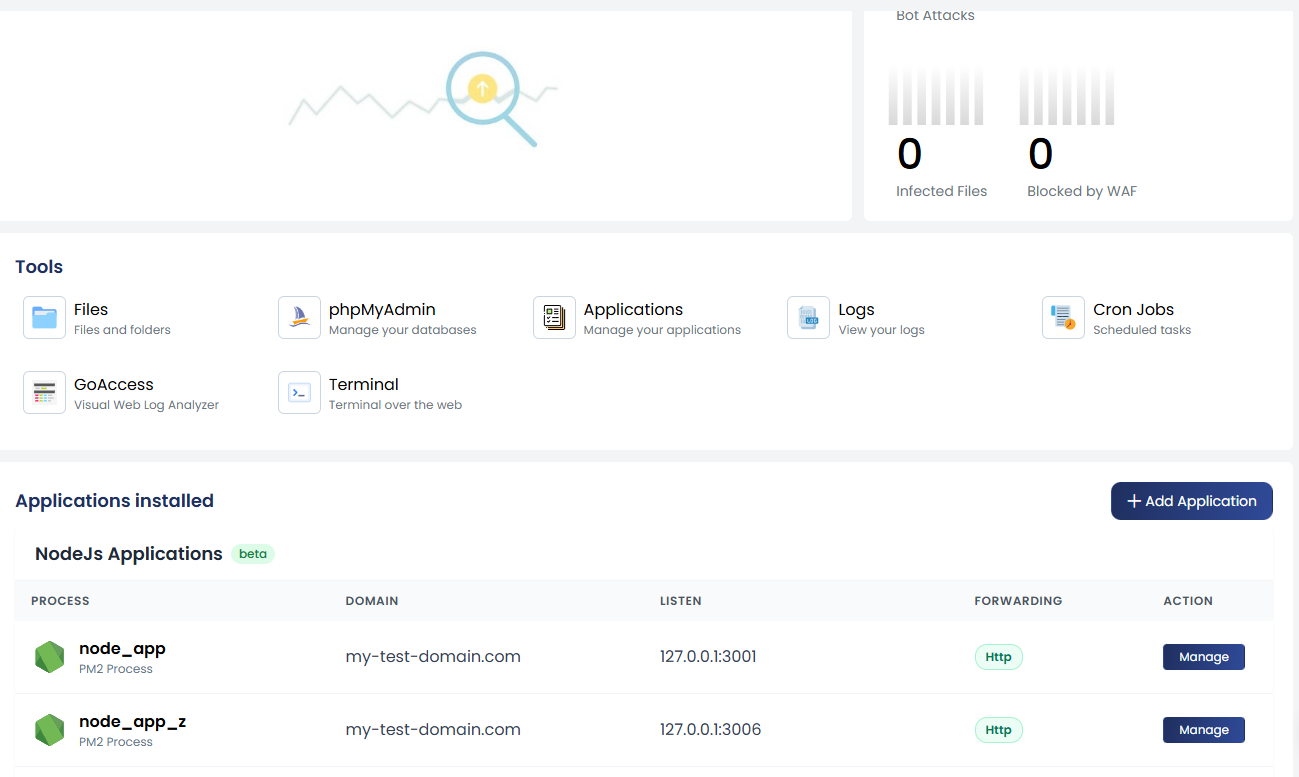Click the Http badge in node_app row
1299x777 pixels.
coord(998,657)
